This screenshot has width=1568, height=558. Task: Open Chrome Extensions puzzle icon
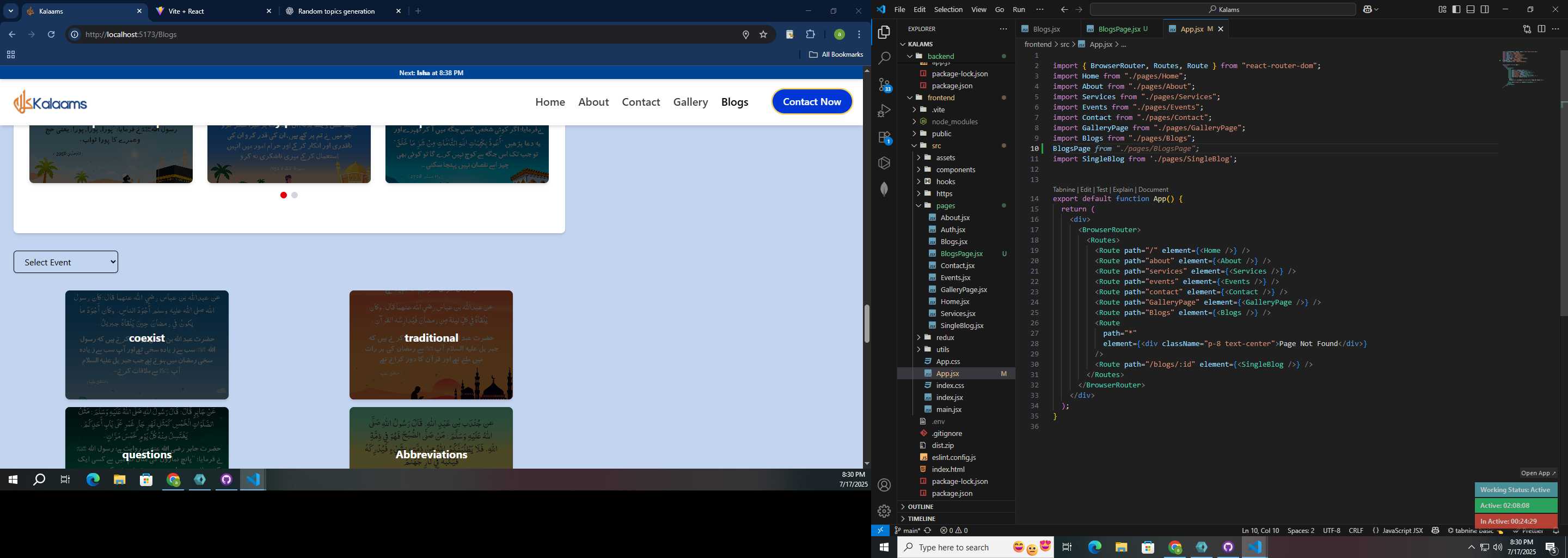(810, 35)
